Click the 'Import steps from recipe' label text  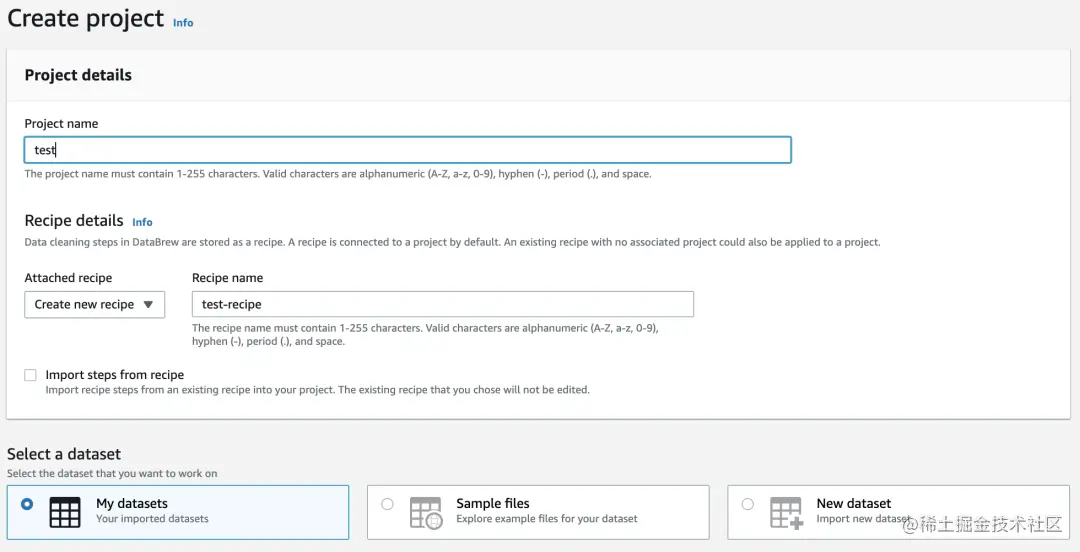point(115,375)
